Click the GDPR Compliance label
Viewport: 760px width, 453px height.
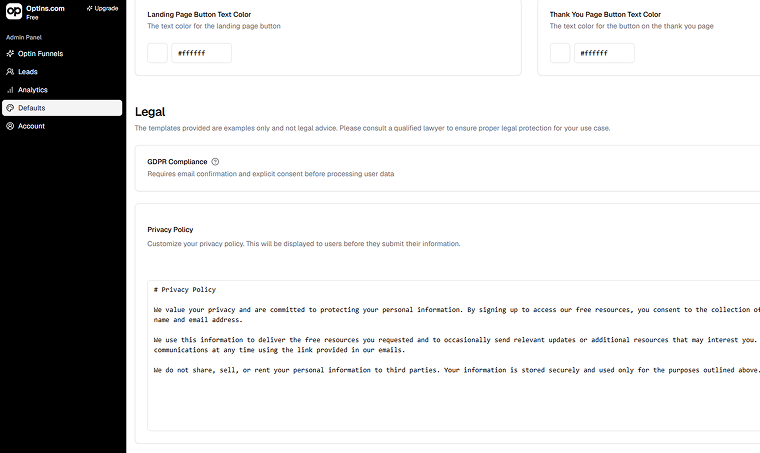tap(177, 161)
